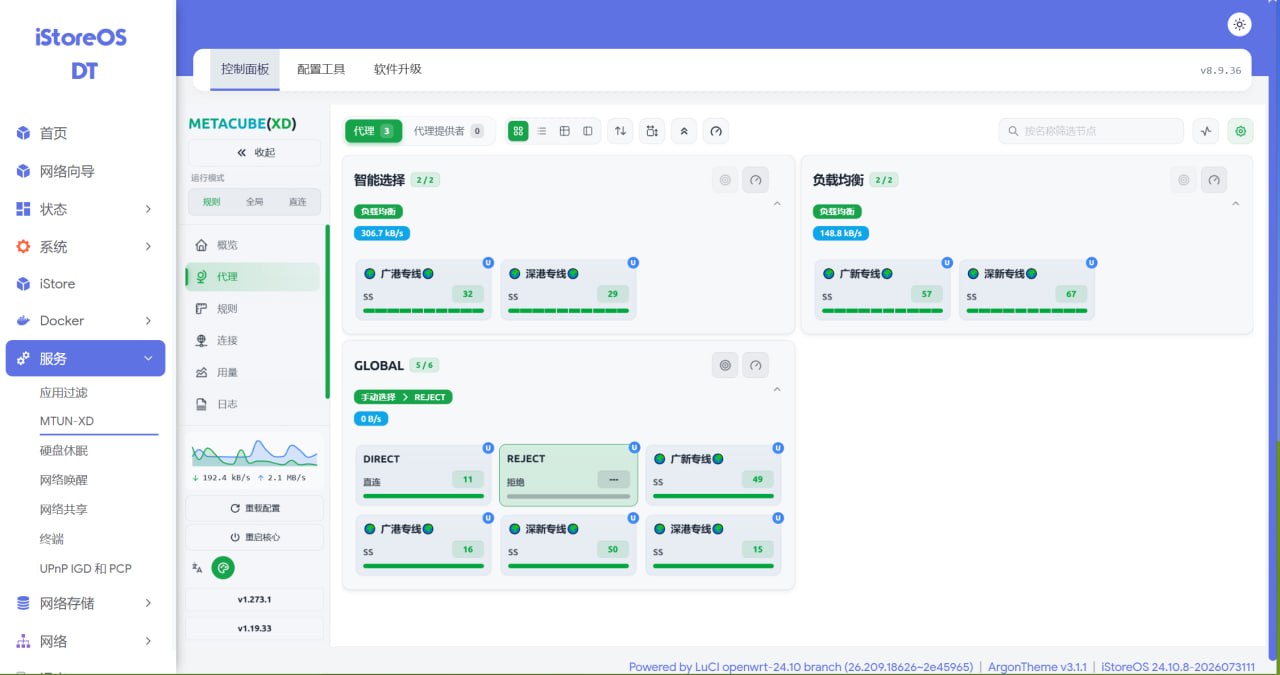Click the target icon in 智能选择 group
The image size is (1280, 675).
click(x=725, y=180)
